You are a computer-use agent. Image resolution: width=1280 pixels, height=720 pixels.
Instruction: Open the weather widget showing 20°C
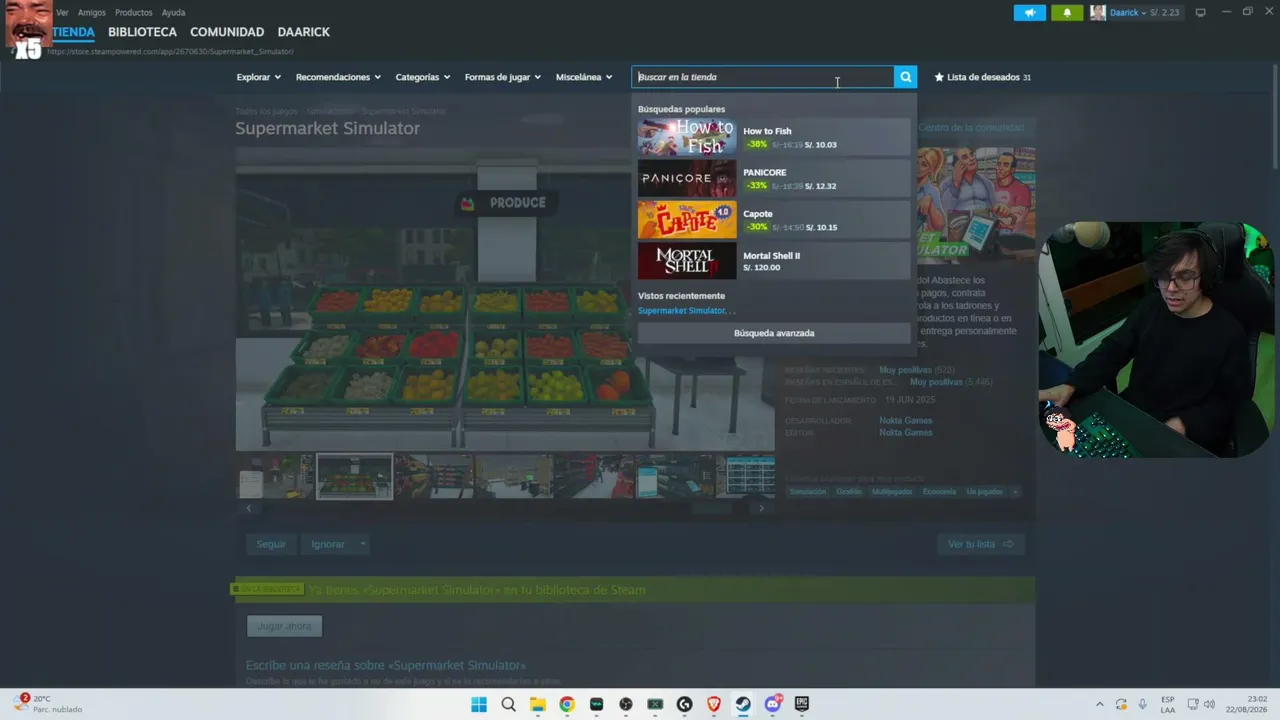(48, 704)
